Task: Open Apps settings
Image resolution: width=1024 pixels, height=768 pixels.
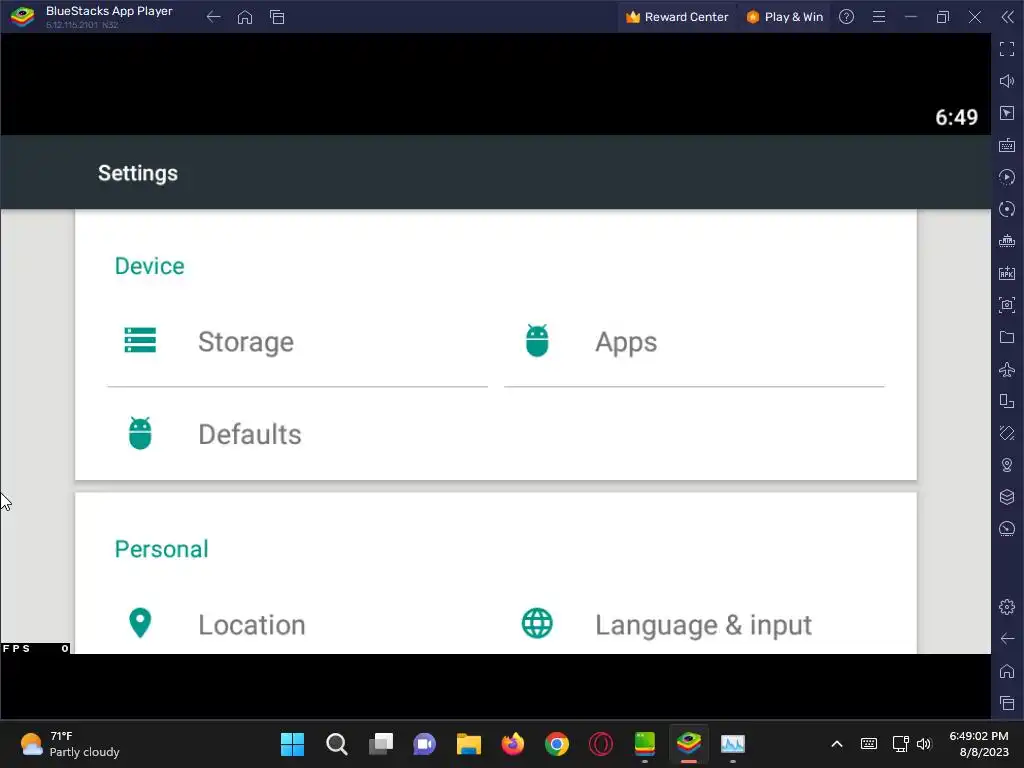Action: pos(694,342)
